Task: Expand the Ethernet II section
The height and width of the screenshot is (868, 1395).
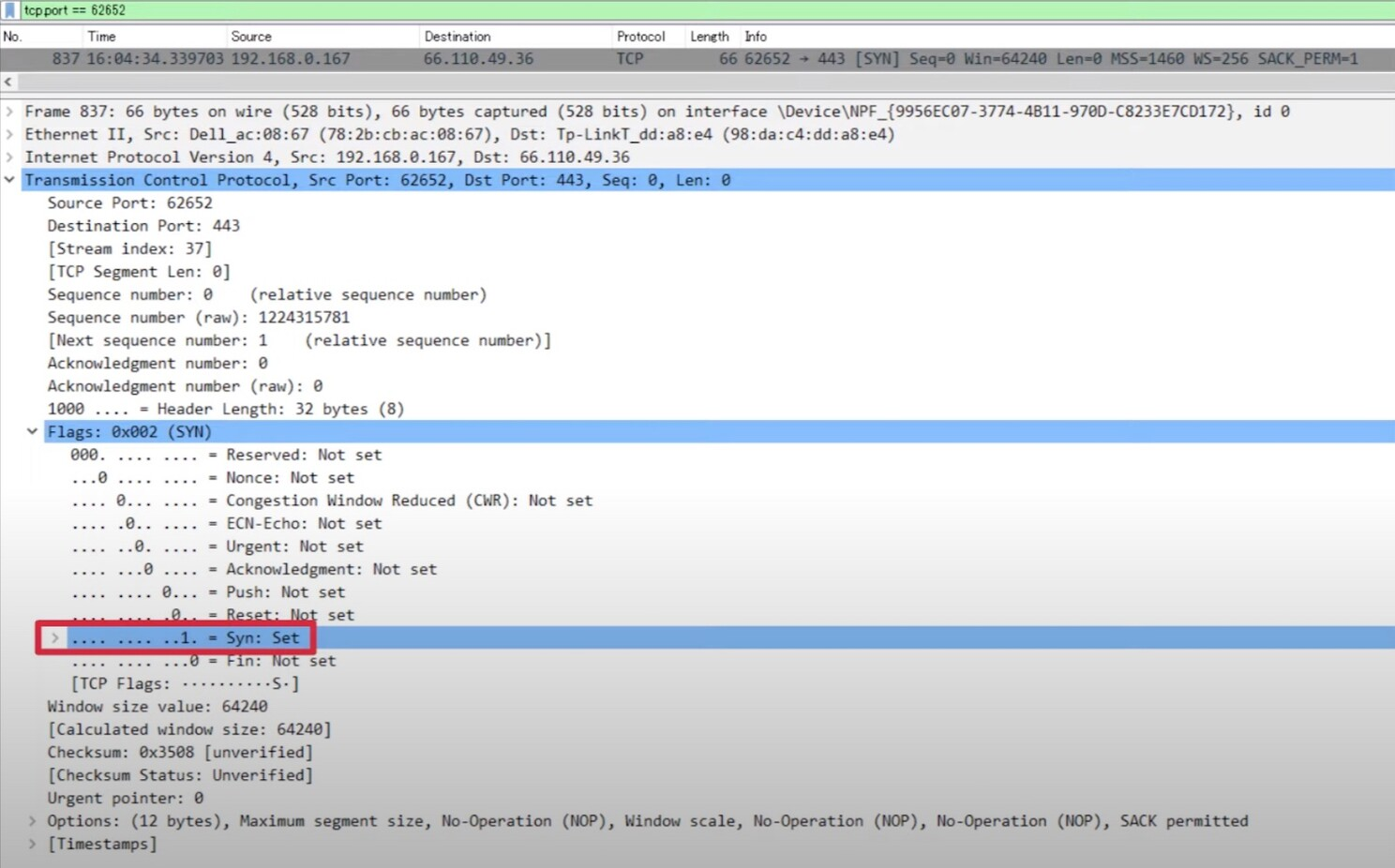Action: point(9,135)
